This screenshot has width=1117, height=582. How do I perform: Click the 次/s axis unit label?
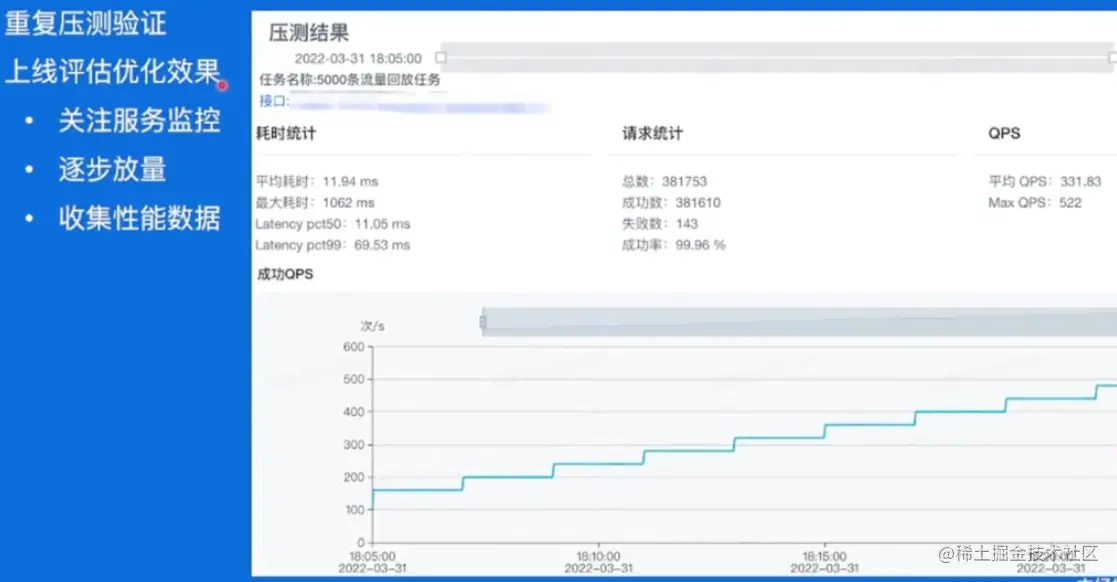(x=373, y=326)
